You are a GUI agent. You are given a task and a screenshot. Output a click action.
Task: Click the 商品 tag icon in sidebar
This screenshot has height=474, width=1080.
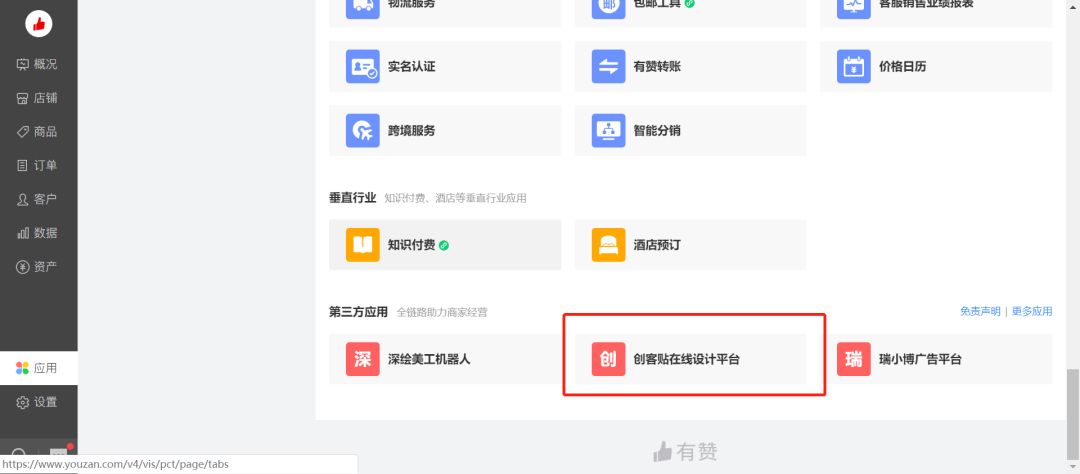pyautogui.click(x=23, y=132)
